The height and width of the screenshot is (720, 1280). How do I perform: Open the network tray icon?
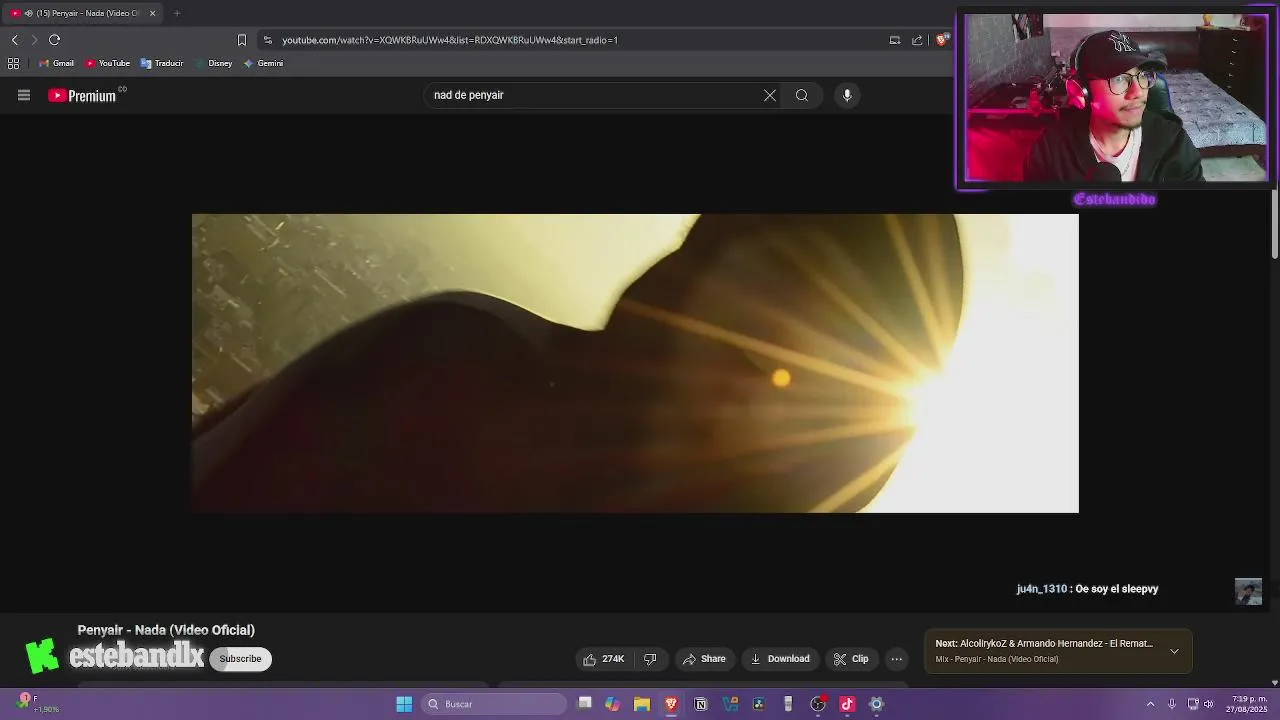(x=1193, y=704)
